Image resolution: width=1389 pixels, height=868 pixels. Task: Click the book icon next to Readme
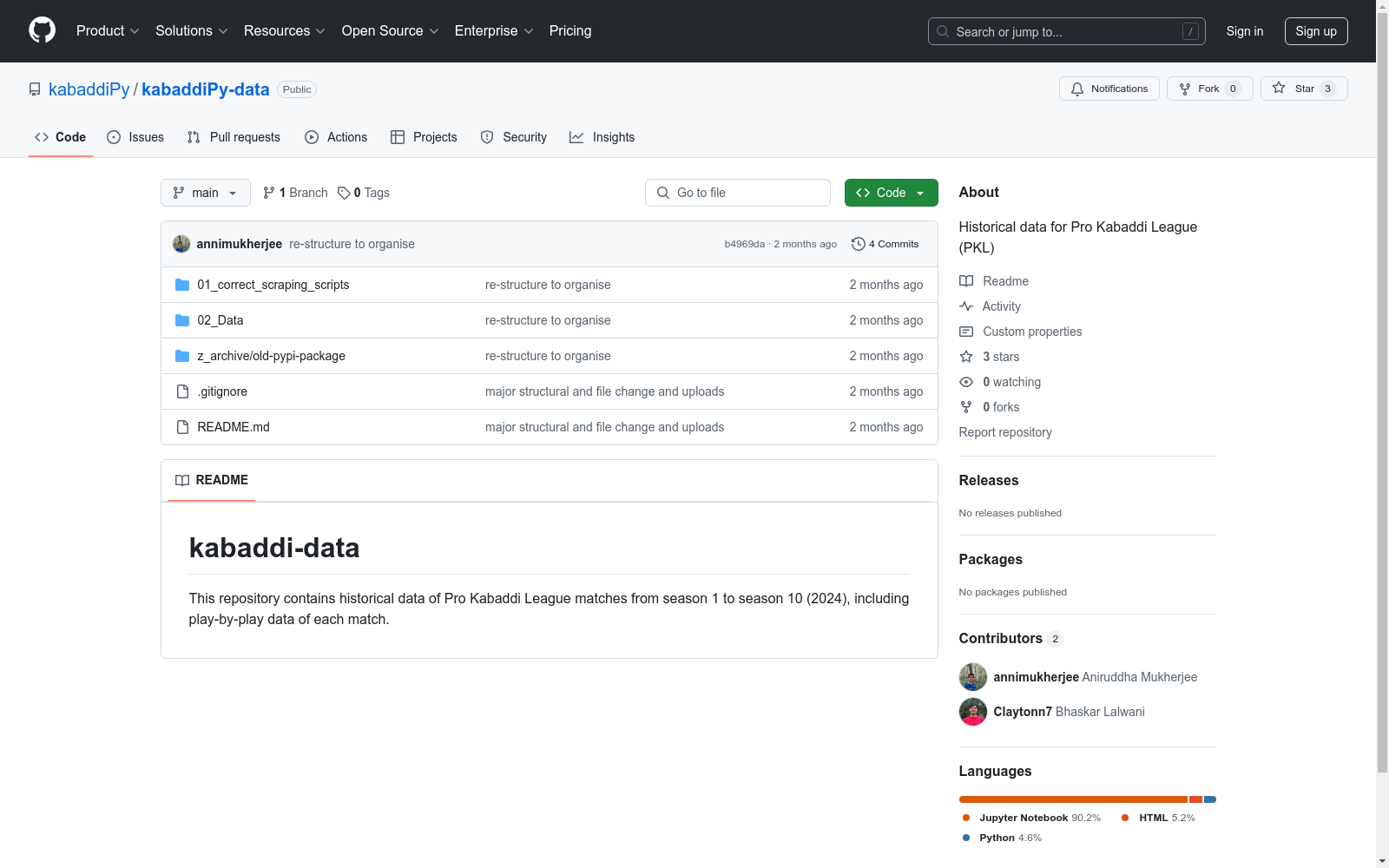point(966,281)
